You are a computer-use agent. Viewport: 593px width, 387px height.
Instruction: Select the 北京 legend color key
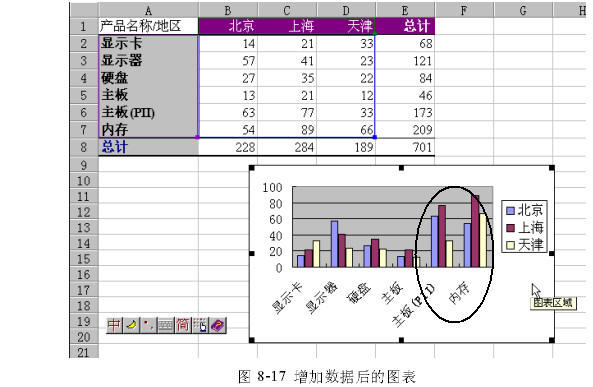pyautogui.click(x=510, y=211)
